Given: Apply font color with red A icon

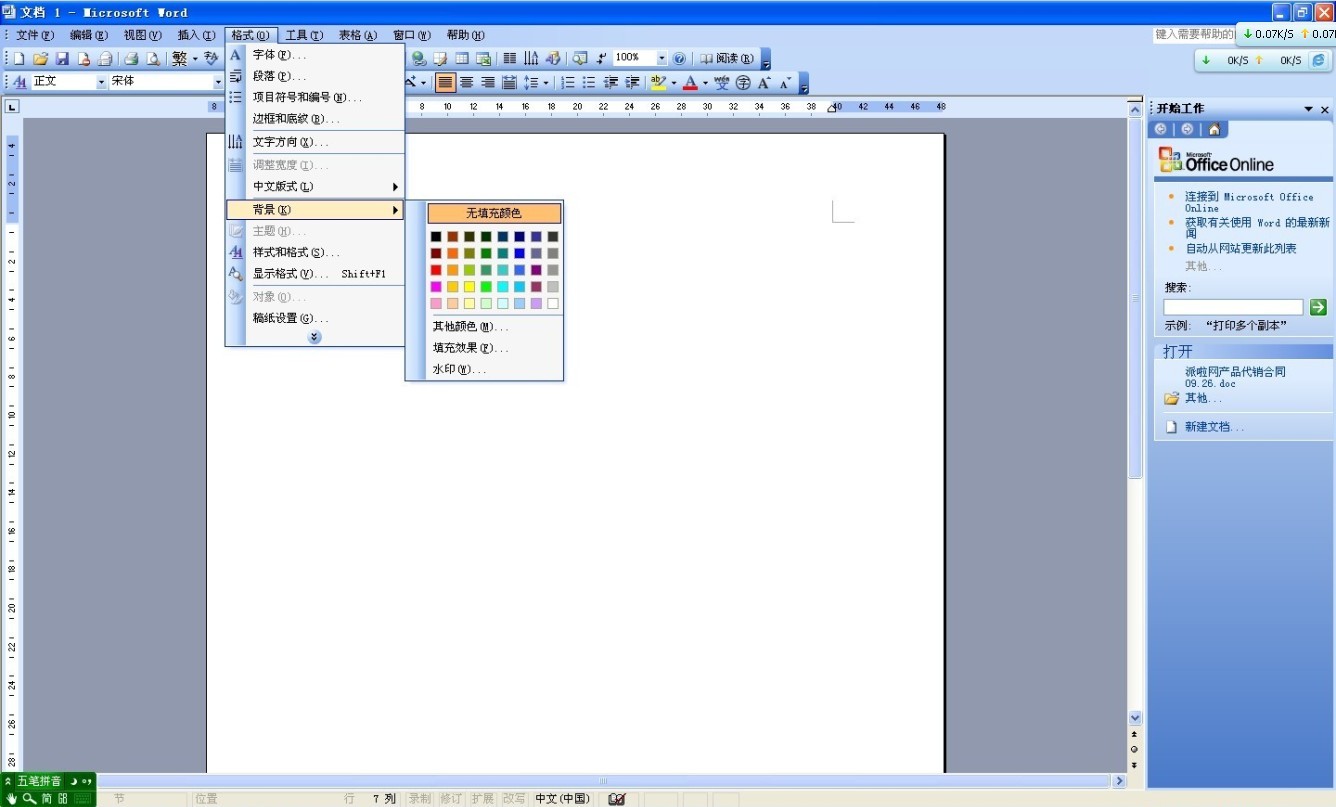Looking at the screenshot, I should (x=690, y=83).
